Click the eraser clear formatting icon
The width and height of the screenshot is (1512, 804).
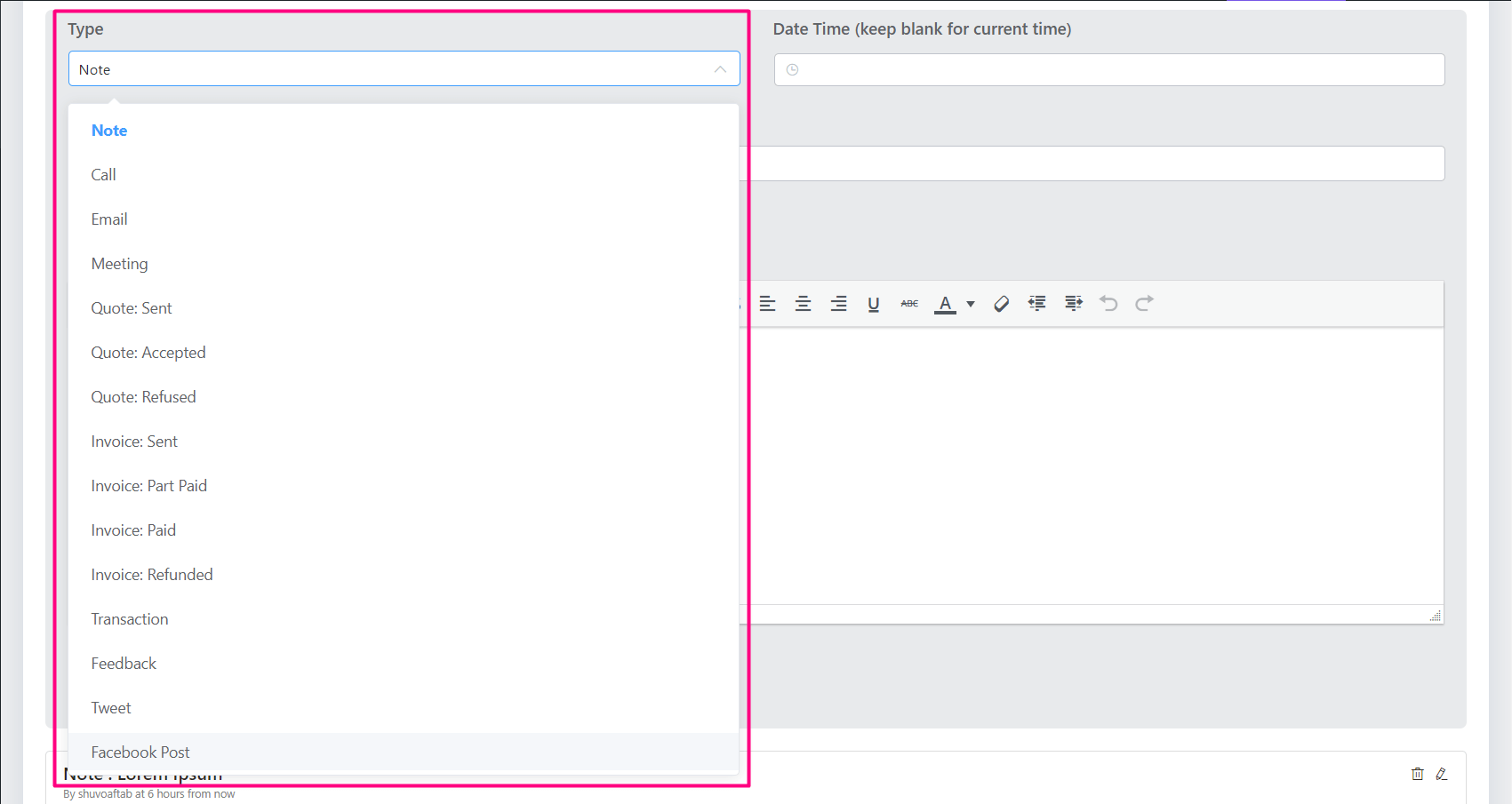[x=1001, y=304]
